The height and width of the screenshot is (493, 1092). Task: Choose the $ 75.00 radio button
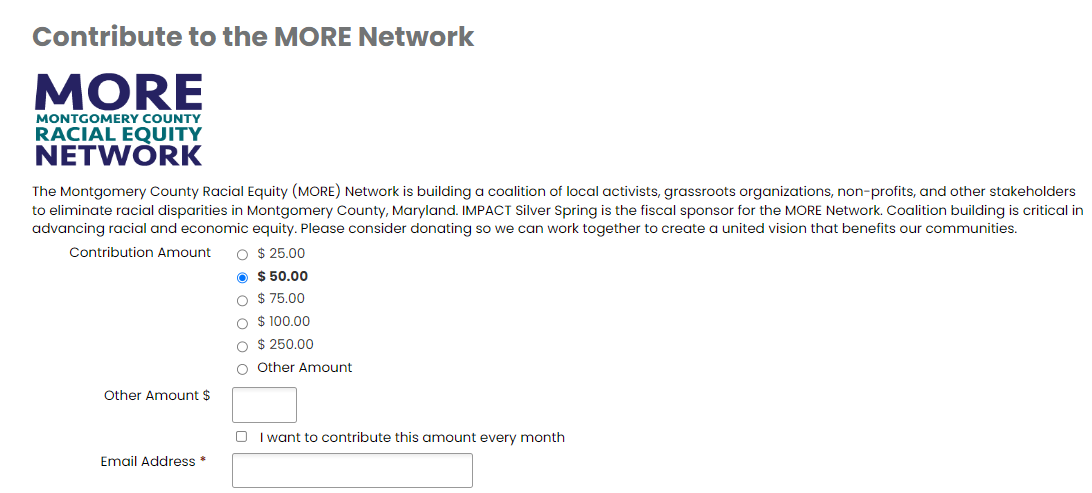[242, 300]
